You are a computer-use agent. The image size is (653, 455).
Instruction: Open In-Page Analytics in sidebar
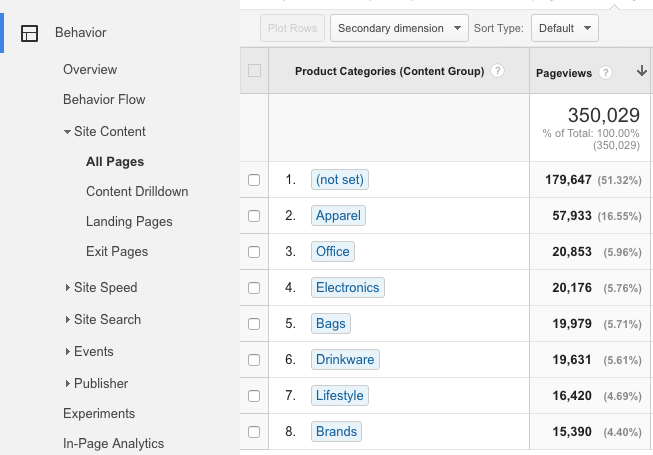tap(113, 443)
